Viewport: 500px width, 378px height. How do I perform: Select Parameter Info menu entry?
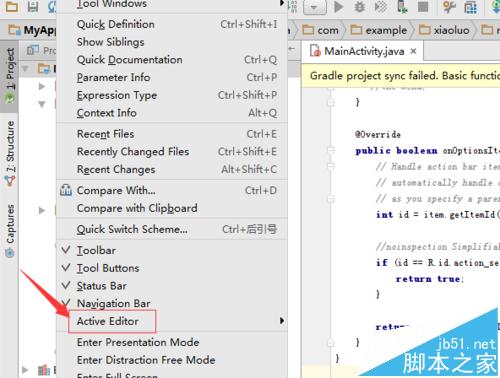click(172, 77)
